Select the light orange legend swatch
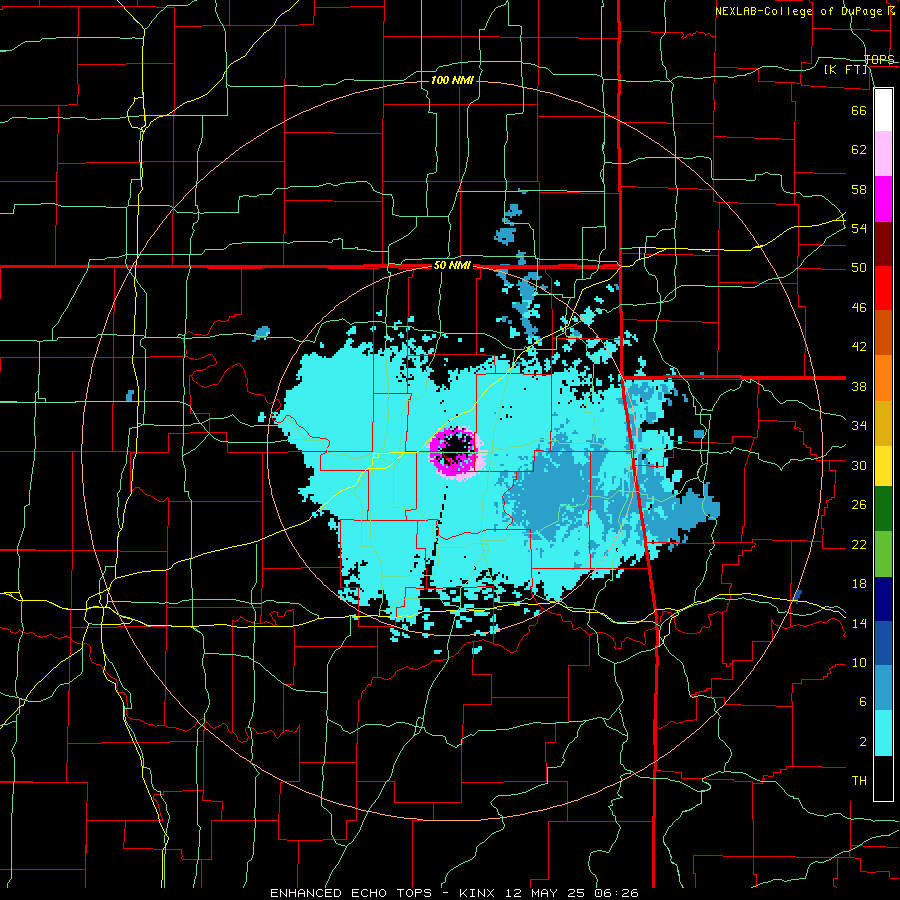 [883, 378]
